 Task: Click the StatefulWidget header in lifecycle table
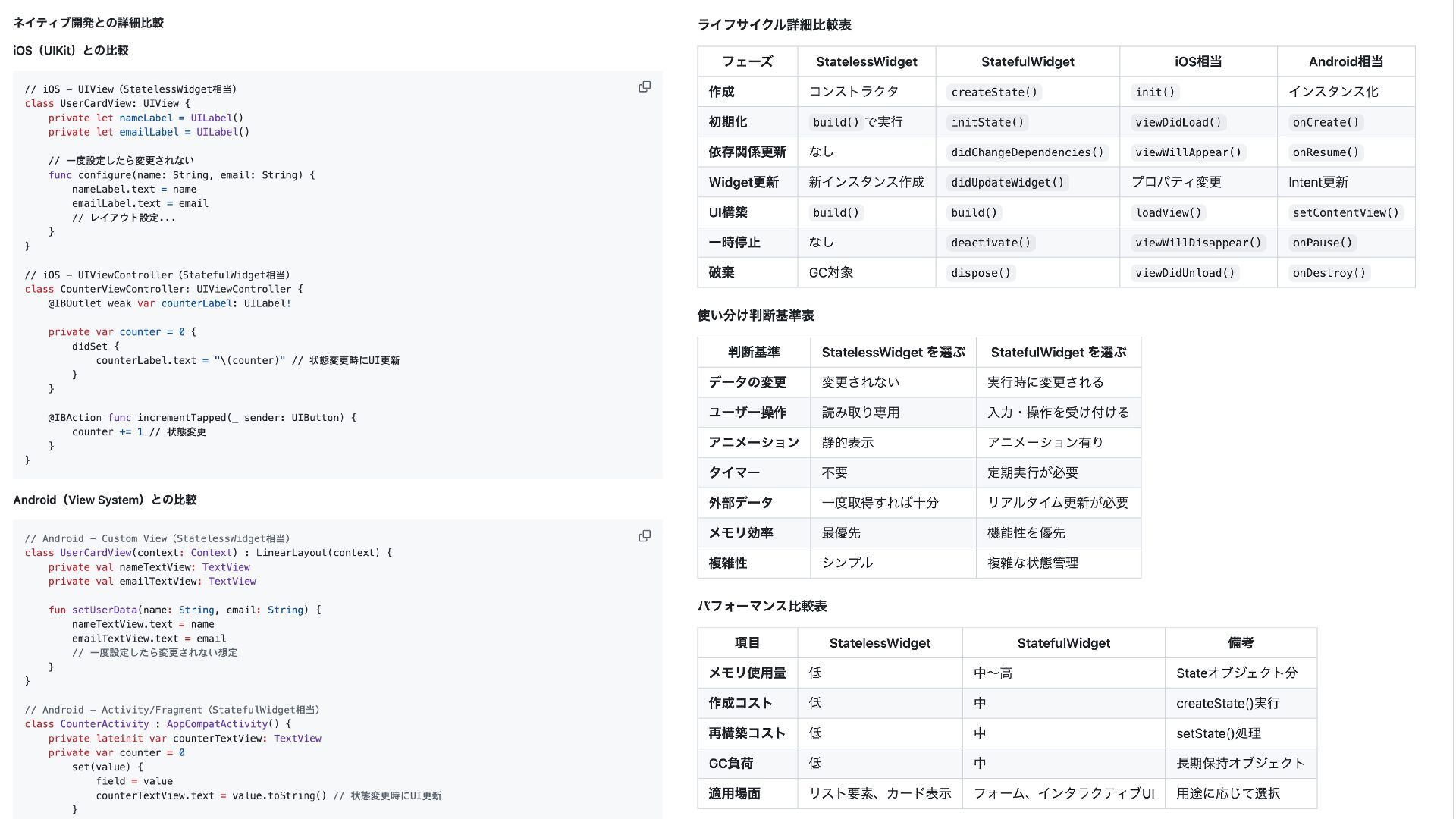tap(1027, 62)
